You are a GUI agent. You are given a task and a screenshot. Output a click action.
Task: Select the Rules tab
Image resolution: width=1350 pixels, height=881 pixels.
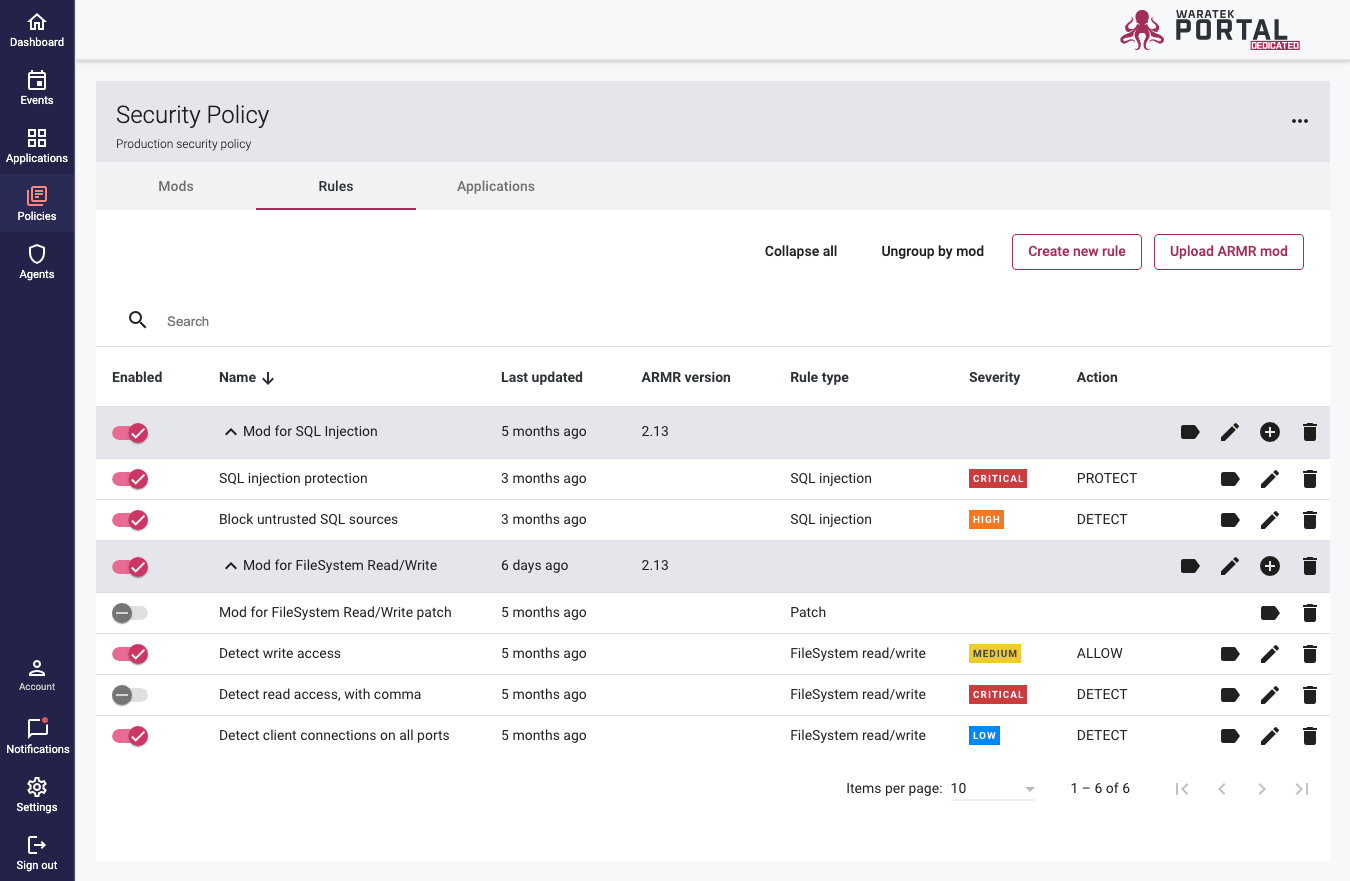pos(336,186)
